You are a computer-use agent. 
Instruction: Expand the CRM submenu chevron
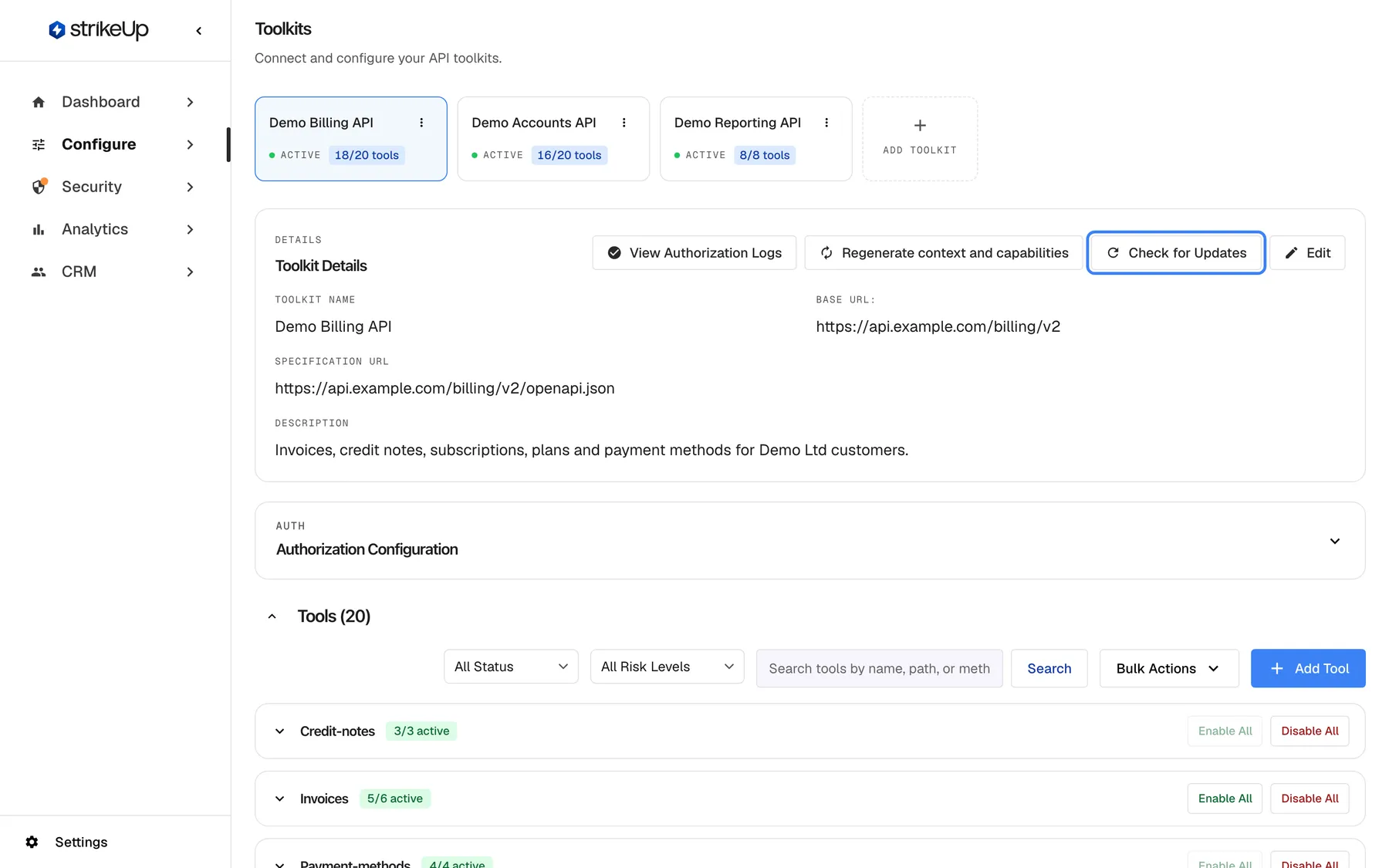click(x=190, y=272)
